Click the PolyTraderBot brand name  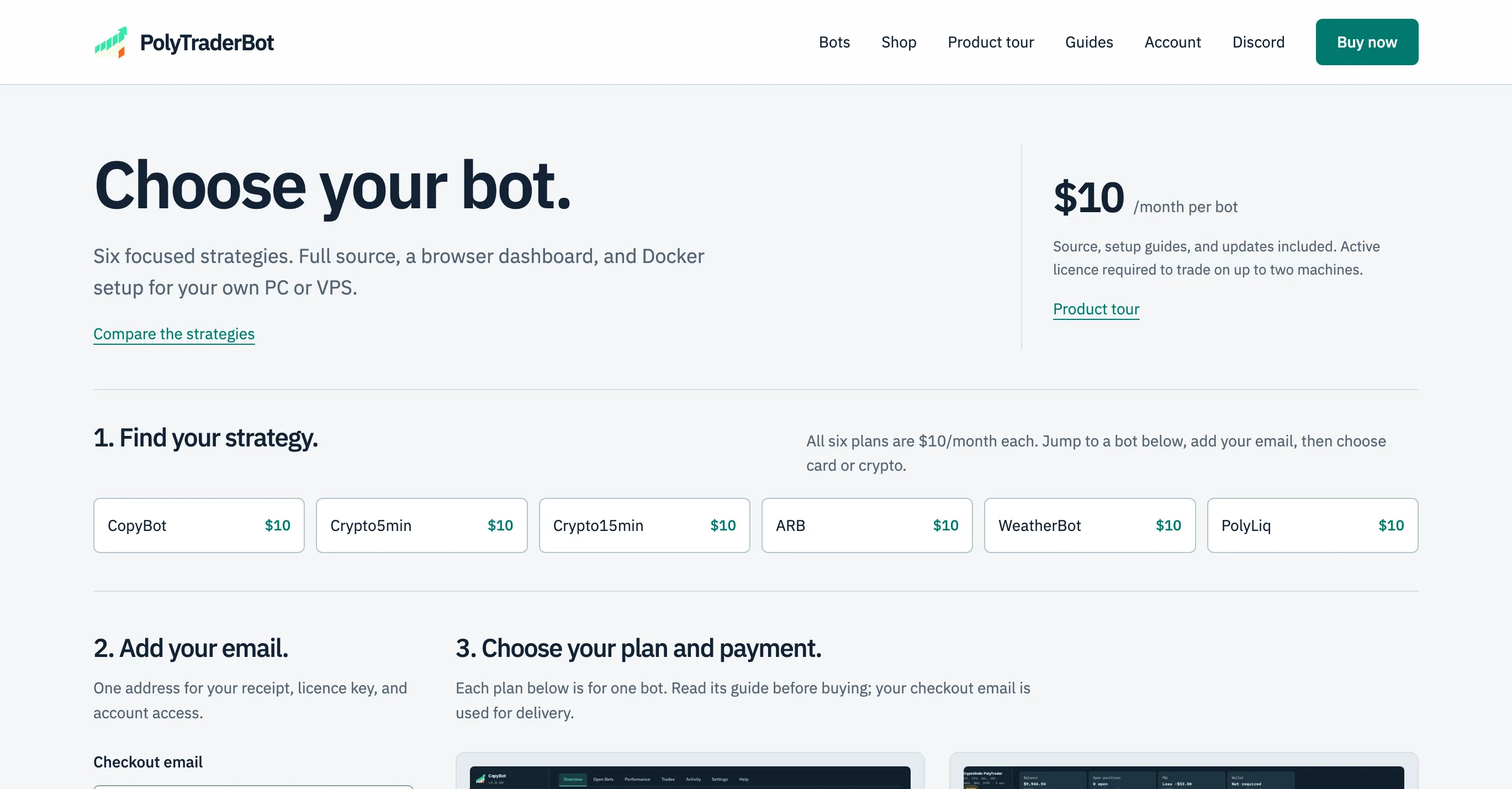pos(207,43)
